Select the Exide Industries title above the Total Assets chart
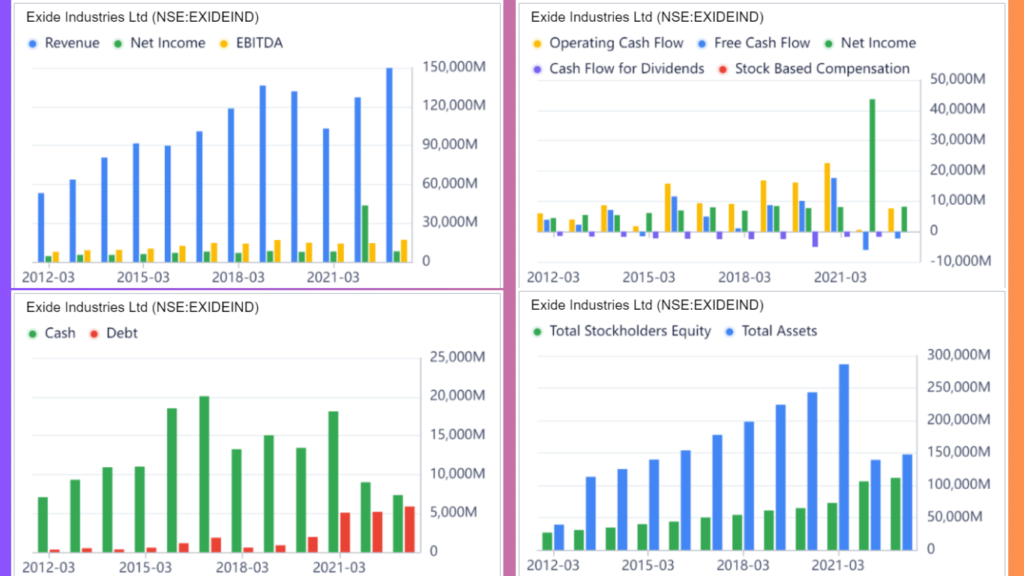Screen dimensions: 1024x576 647,305
